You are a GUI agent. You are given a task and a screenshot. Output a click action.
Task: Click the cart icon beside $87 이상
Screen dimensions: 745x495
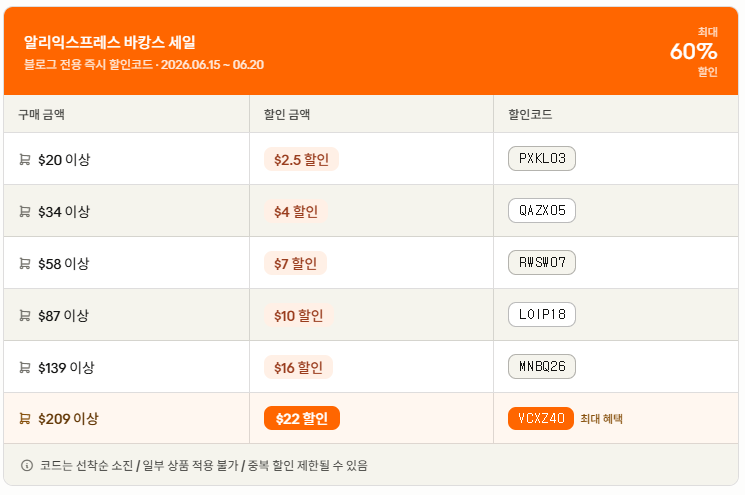point(25,315)
